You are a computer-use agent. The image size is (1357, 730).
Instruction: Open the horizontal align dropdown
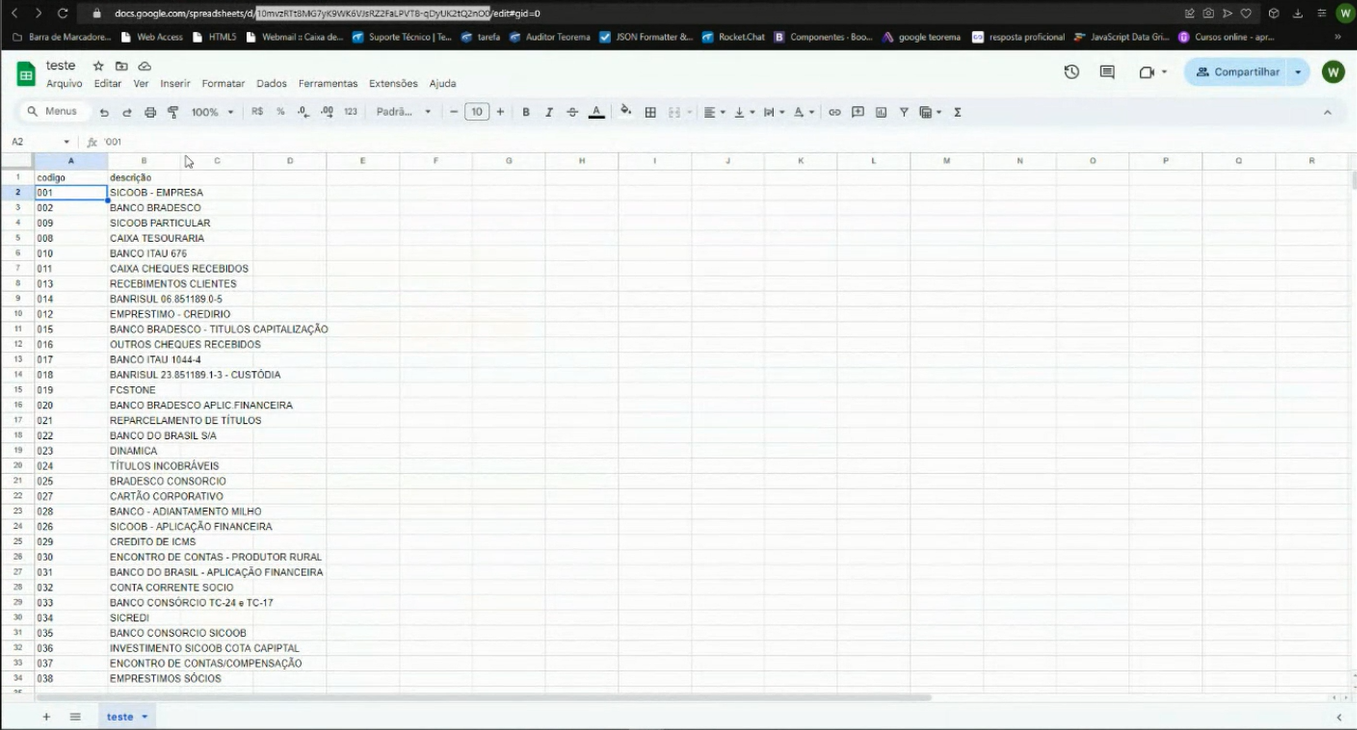coord(713,112)
